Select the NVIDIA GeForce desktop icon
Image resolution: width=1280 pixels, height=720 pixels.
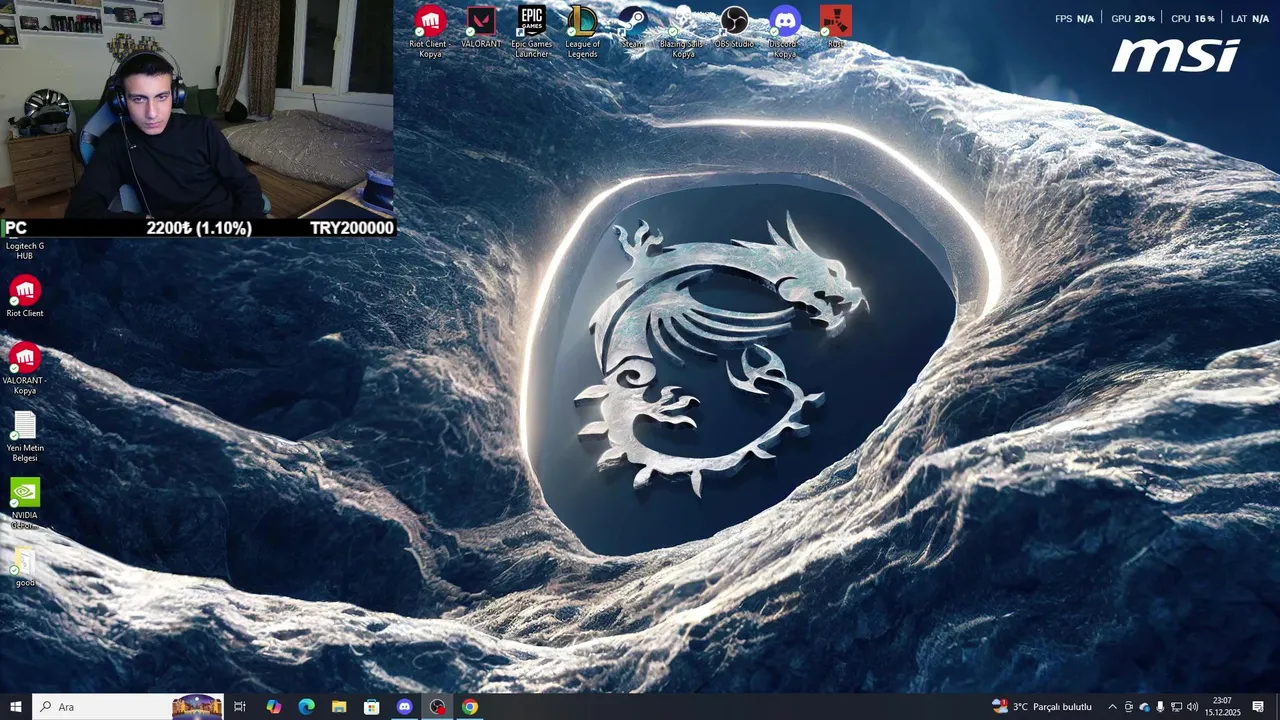click(25, 503)
